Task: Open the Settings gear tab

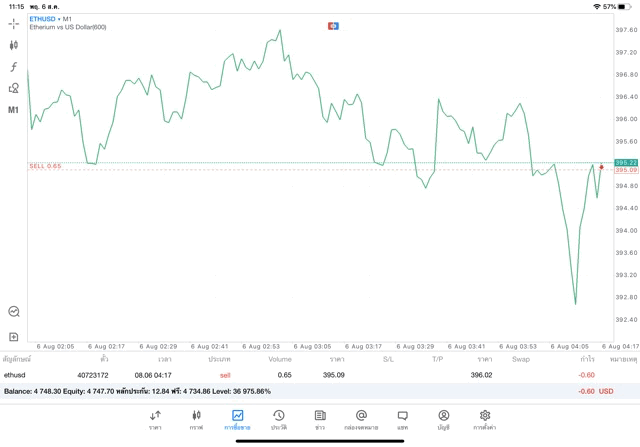Action: (x=485, y=419)
